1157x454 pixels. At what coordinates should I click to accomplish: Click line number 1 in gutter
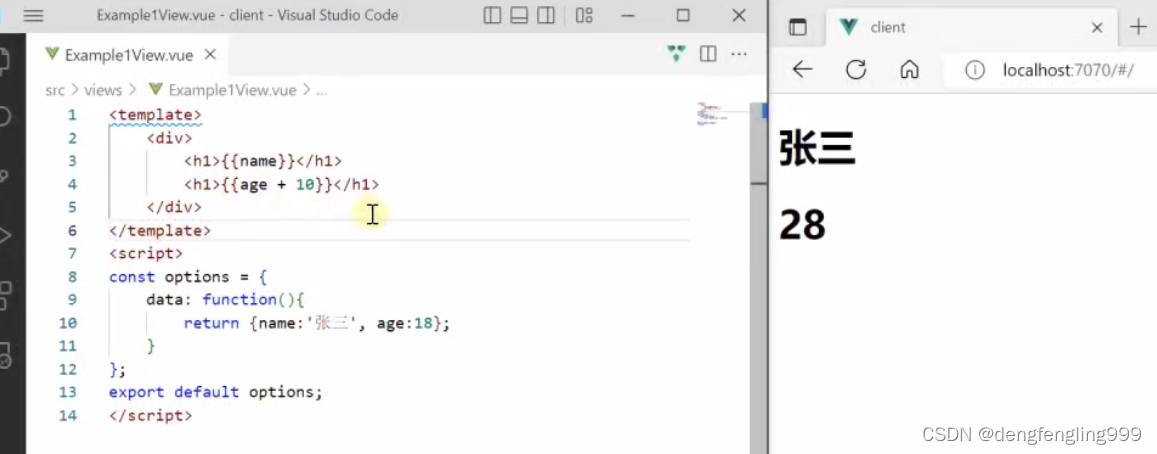point(72,115)
